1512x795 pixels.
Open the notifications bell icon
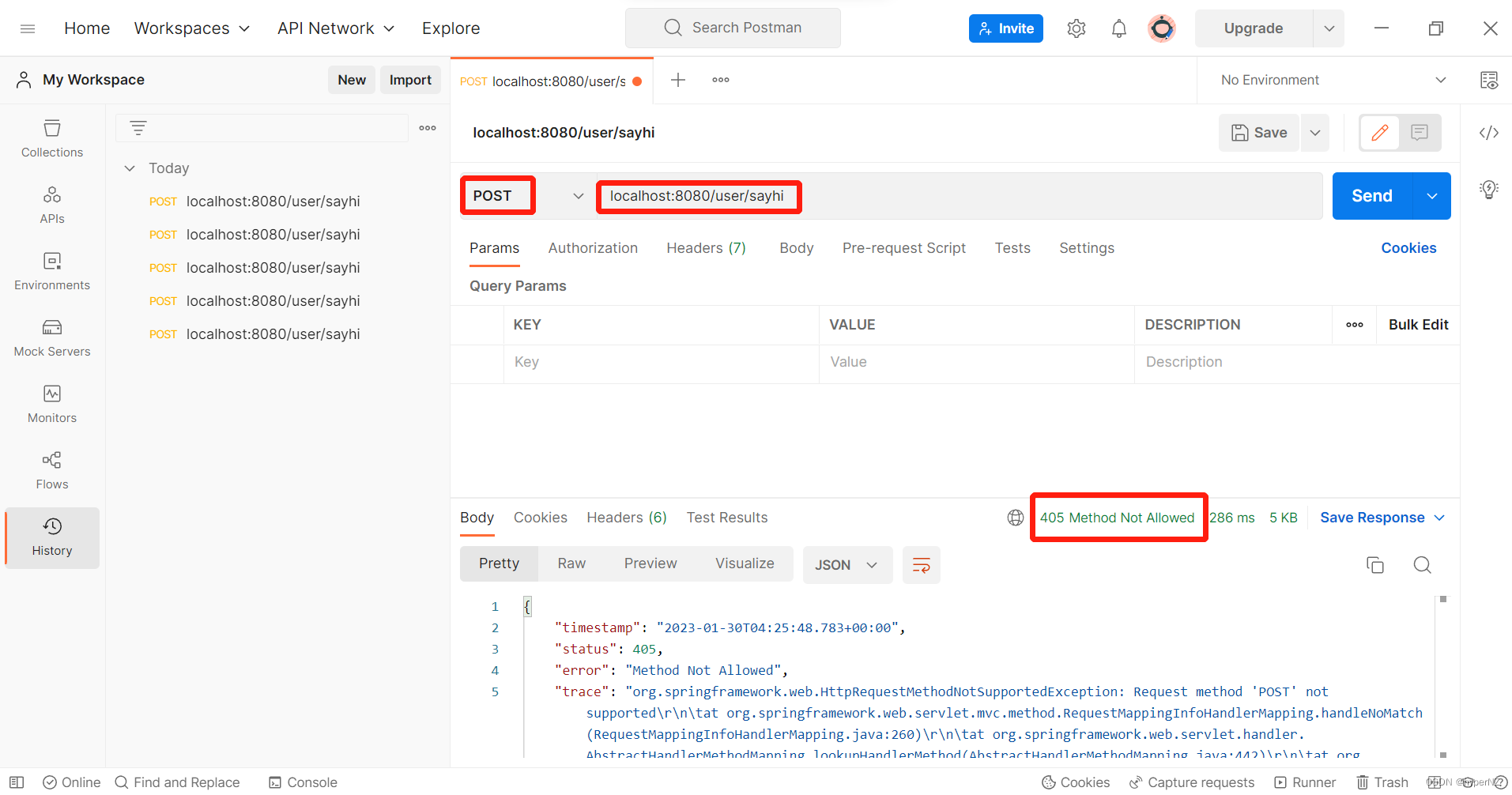point(1118,28)
